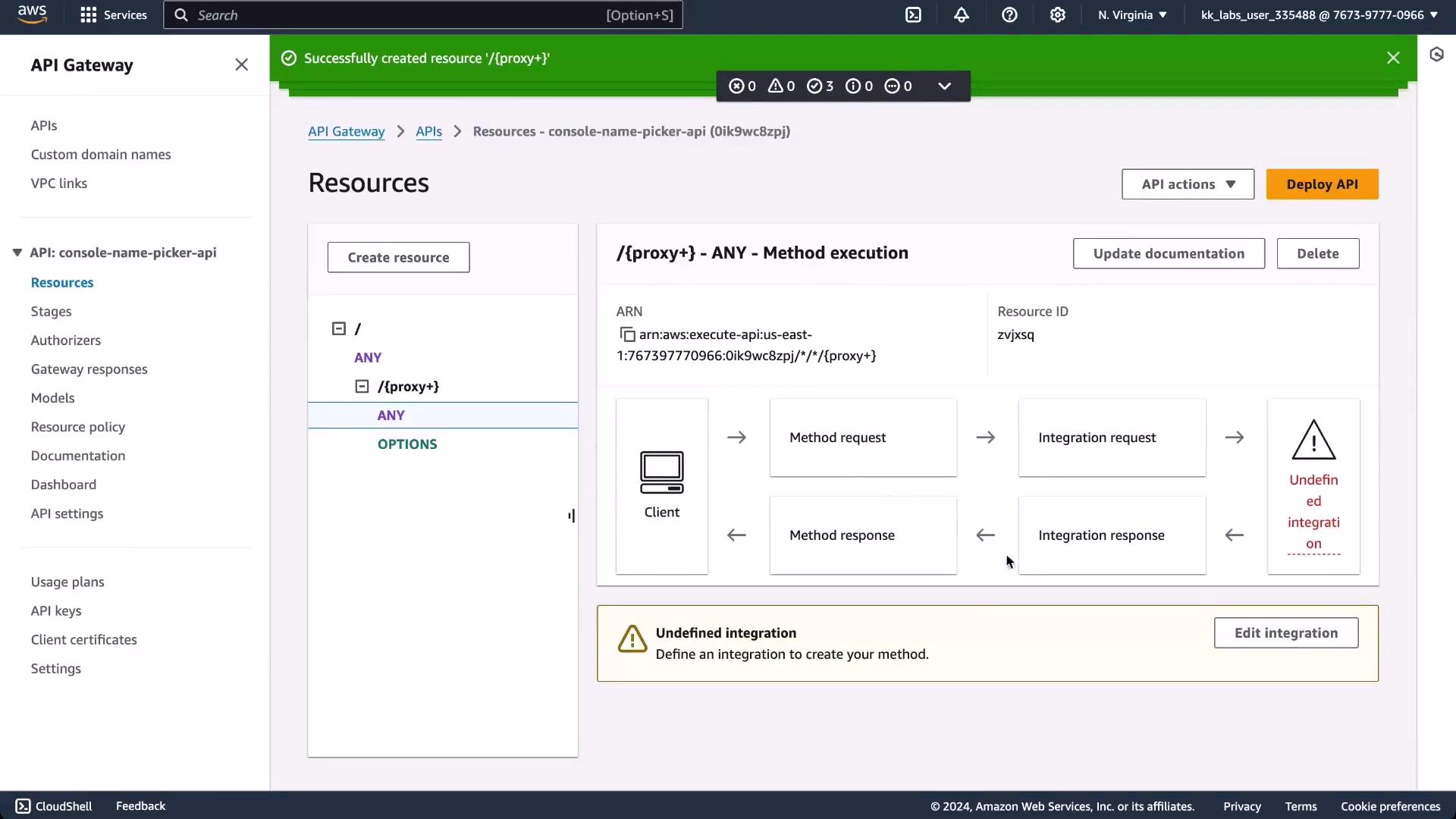Open the help question-mark icon

pos(1009,15)
